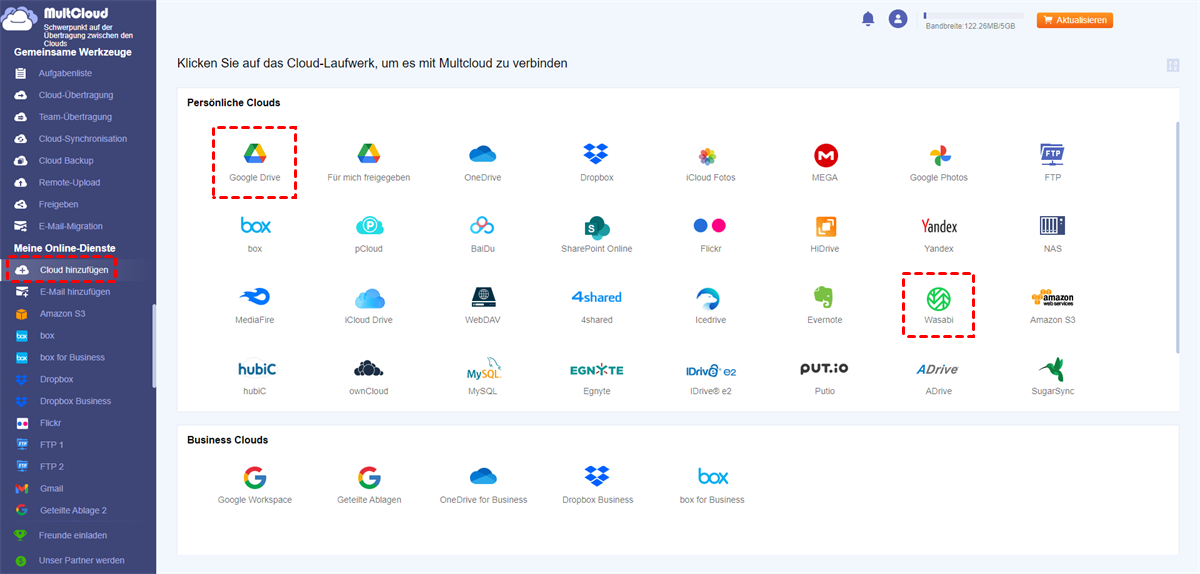Click the Flickr cloud icon
The width and height of the screenshot is (1200, 574).
[x=710, y=226]
